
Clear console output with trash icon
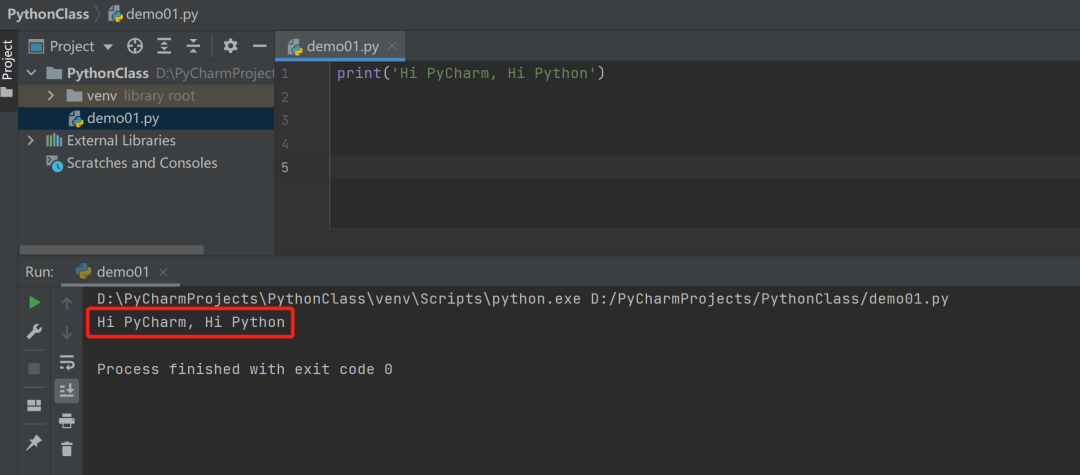tap(67, 449)
